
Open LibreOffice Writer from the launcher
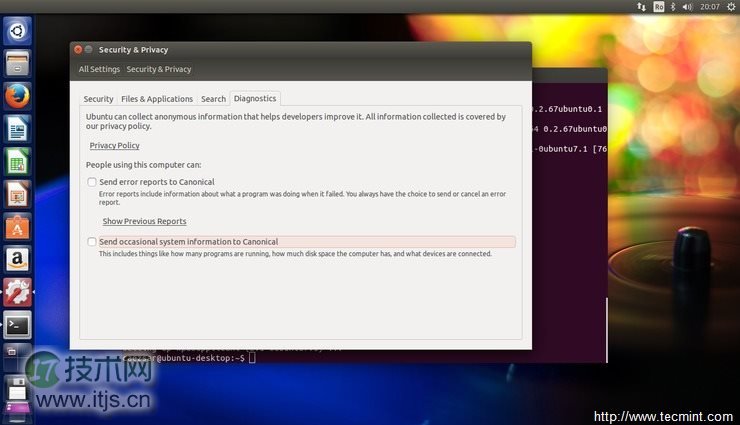pos(17,129)
